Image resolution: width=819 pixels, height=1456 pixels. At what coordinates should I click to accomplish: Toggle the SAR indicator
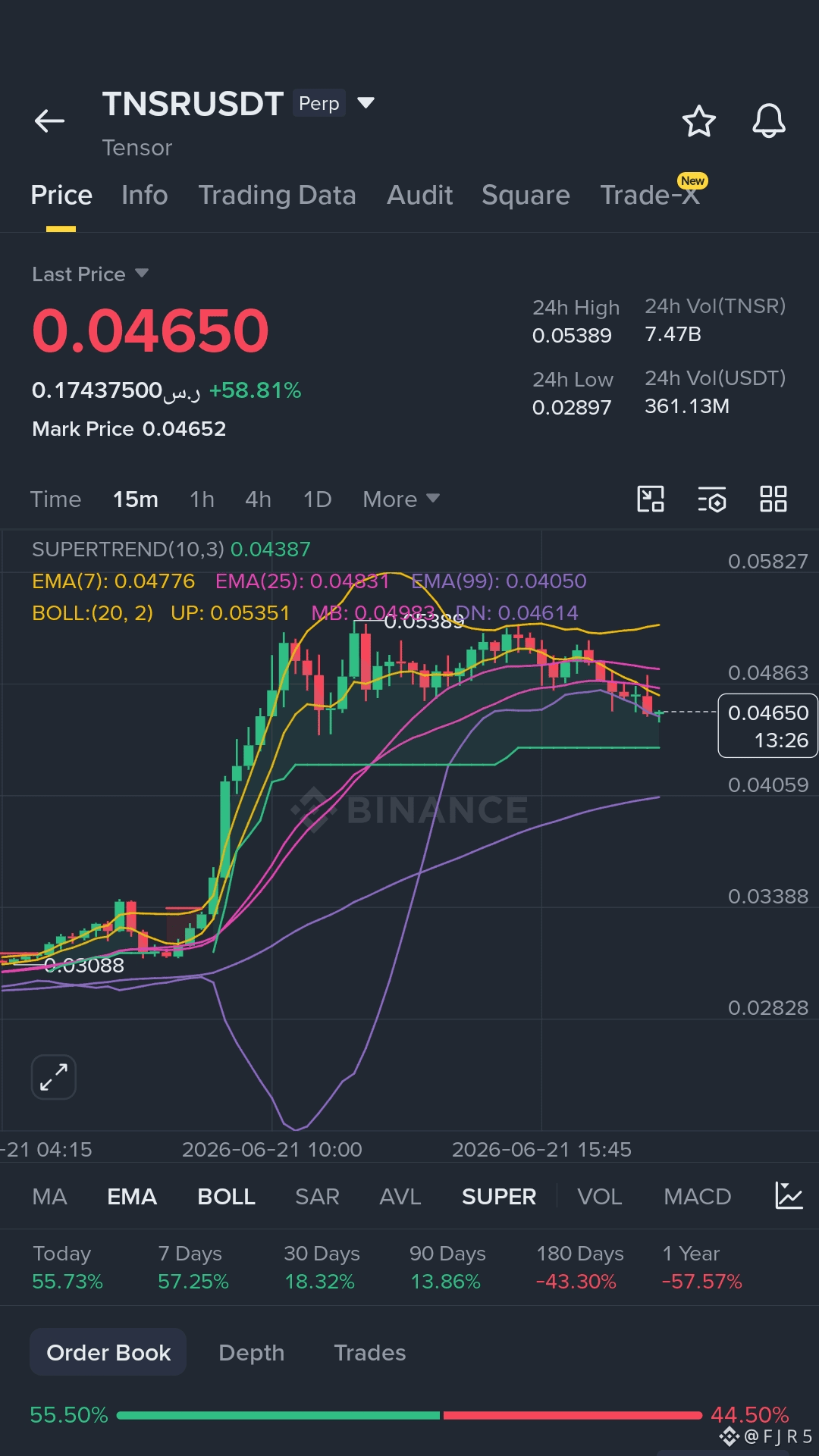pos(317,1196)
